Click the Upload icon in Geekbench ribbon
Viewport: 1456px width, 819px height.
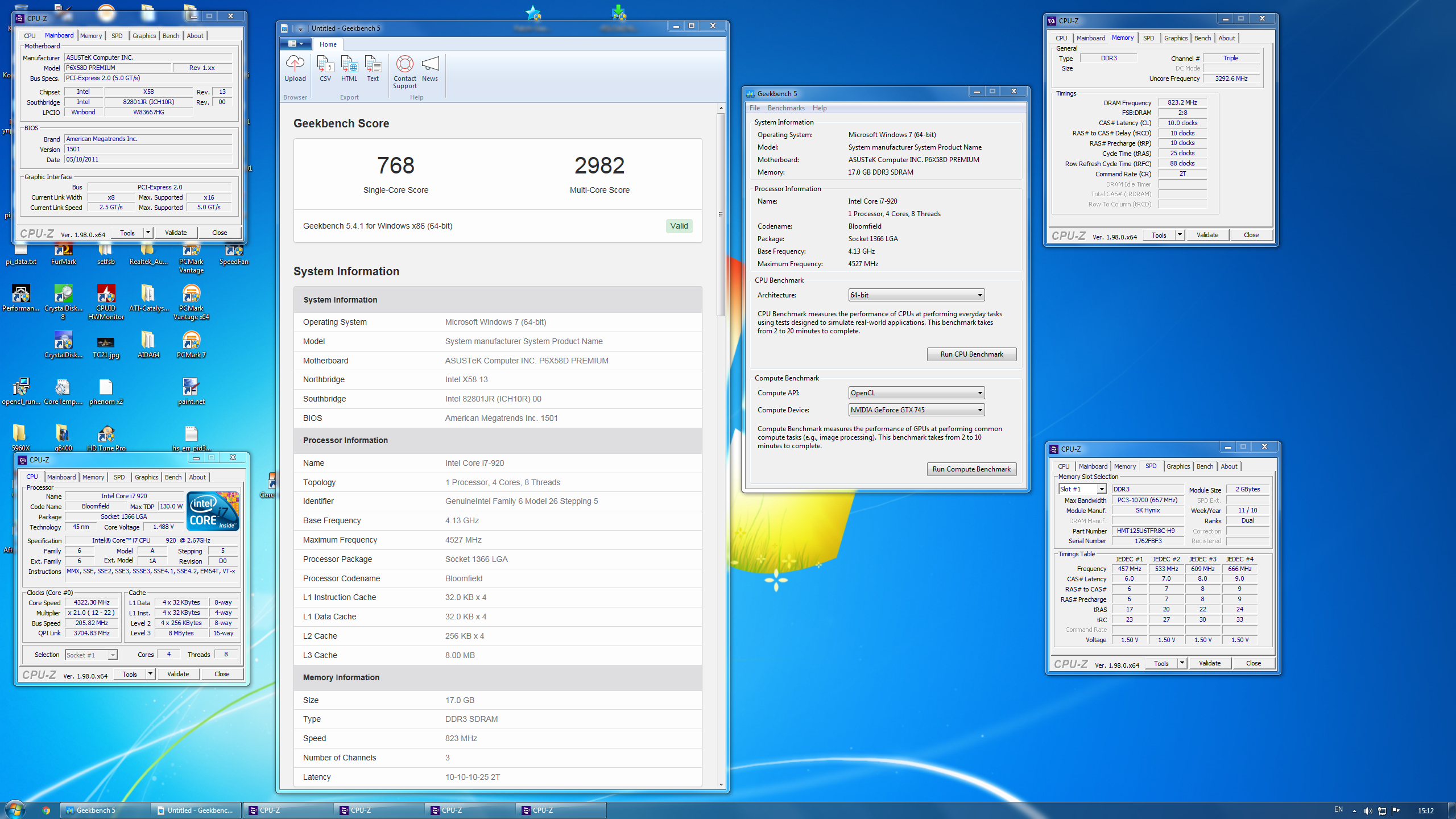click(295, 69)
